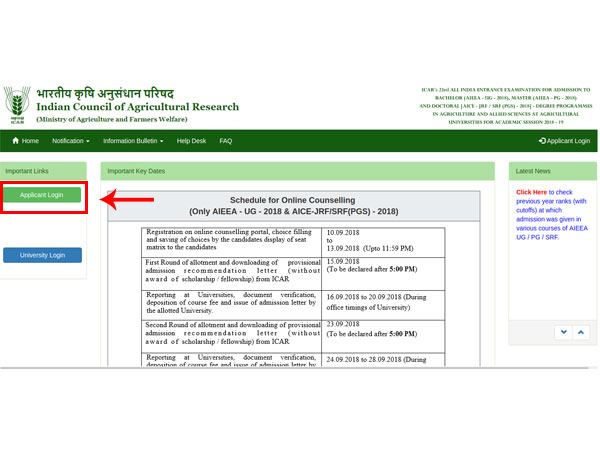Click the ICAR logo emblem

point(17,105)
